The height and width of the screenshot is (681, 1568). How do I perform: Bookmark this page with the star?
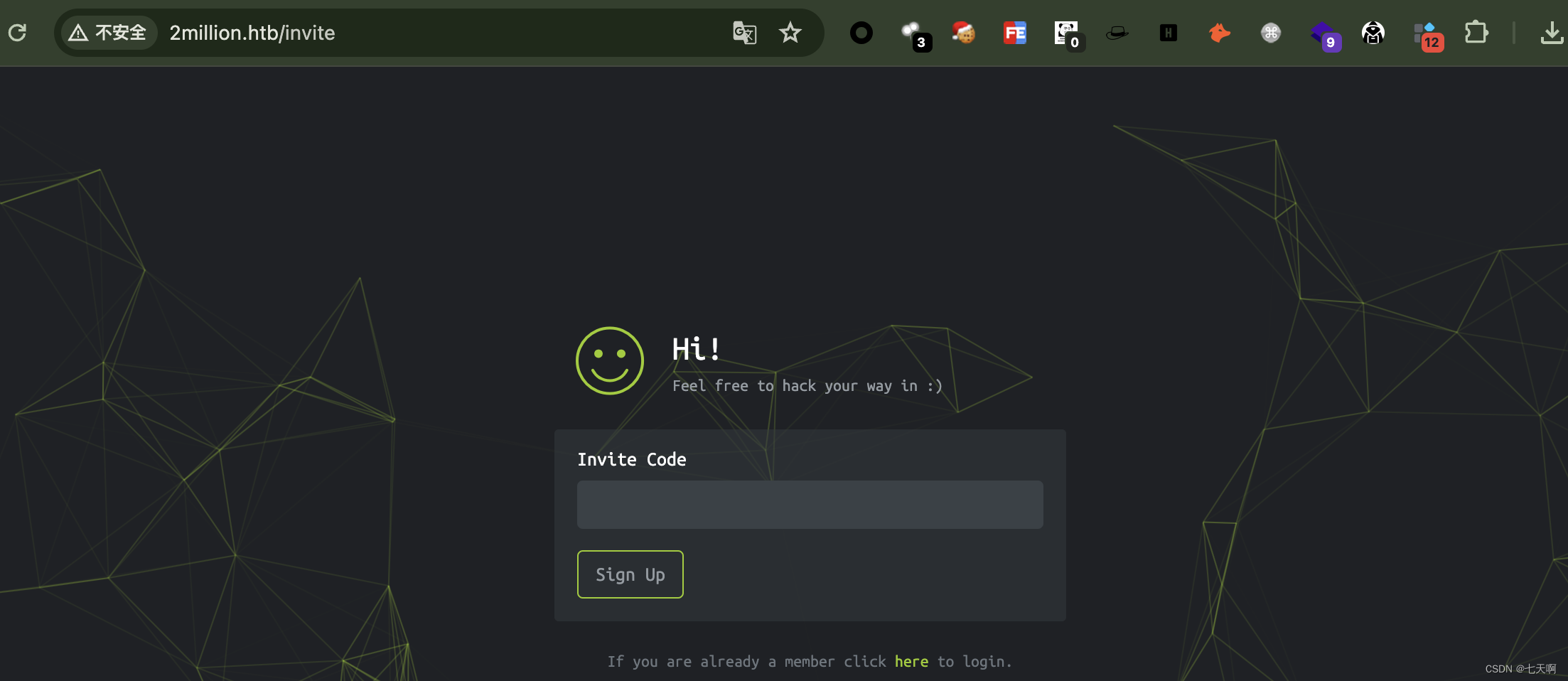pos(790,33)
